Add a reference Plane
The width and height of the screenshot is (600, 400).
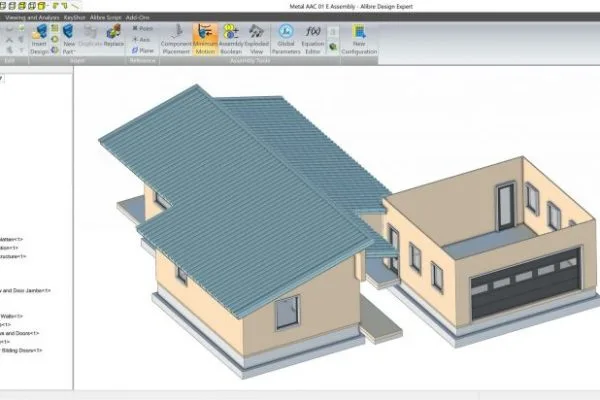coord(142,50)
